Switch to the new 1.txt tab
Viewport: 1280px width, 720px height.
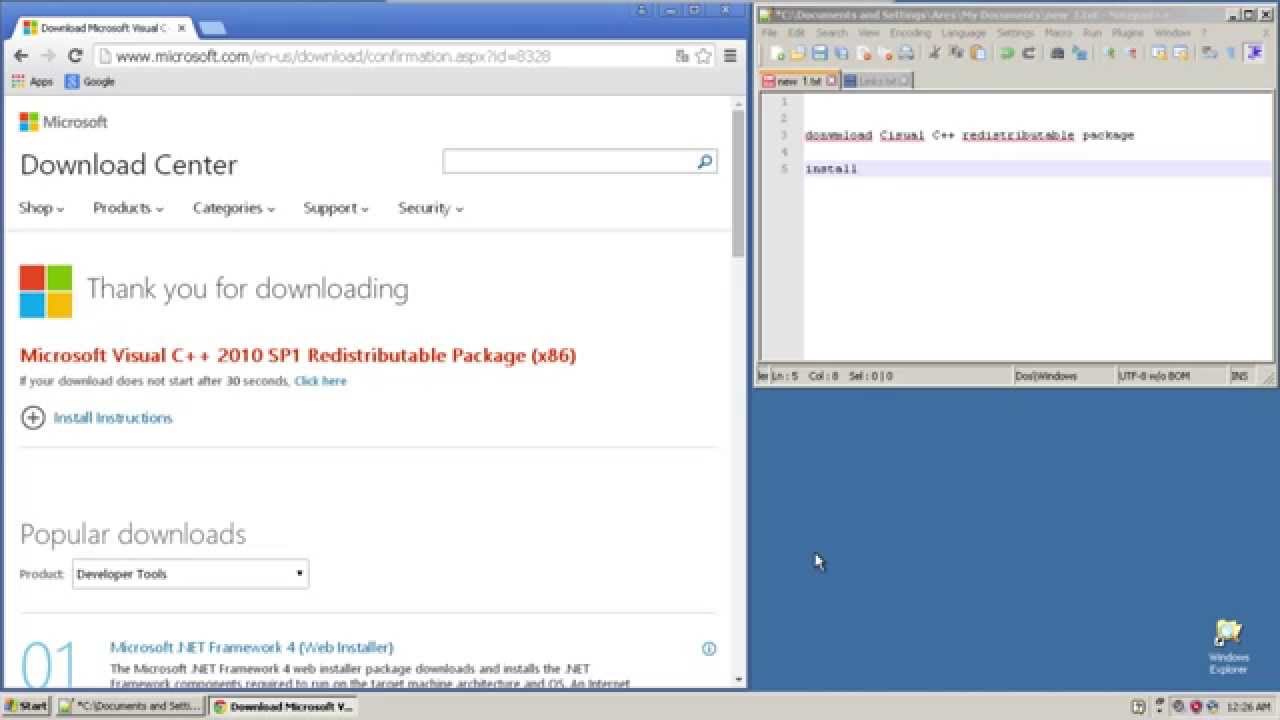point(798,81)
